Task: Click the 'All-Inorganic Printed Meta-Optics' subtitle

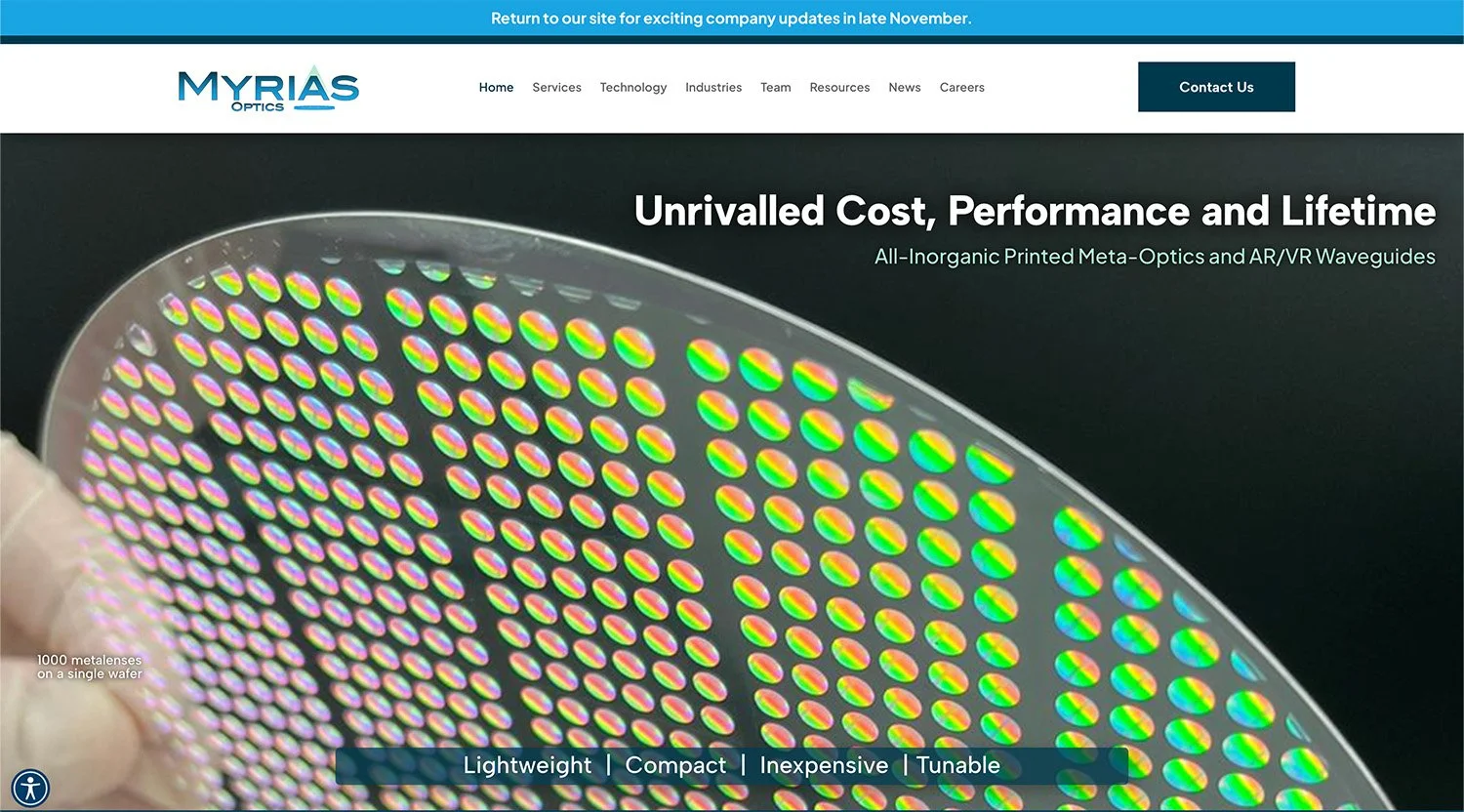Action: point(1155,257)
